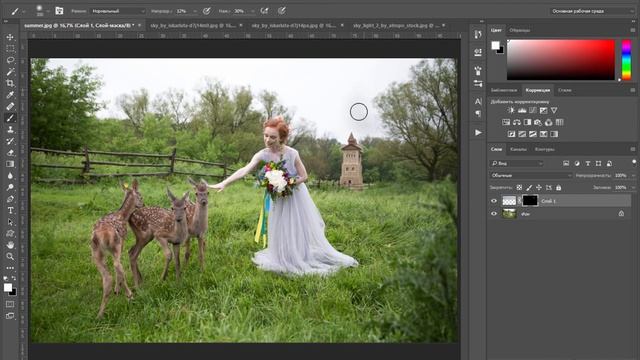Pick a color in the red field

(561, 60)
